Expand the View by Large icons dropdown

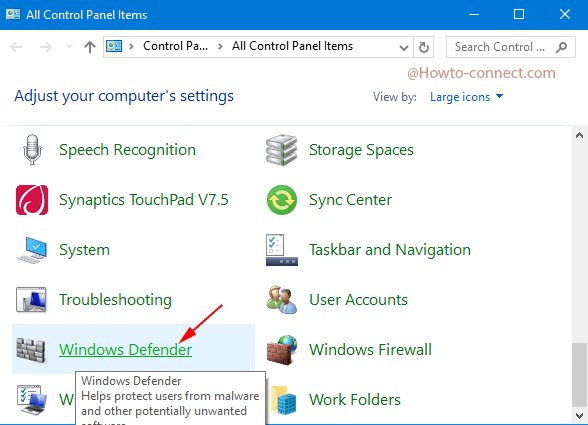tap(466, 97)
